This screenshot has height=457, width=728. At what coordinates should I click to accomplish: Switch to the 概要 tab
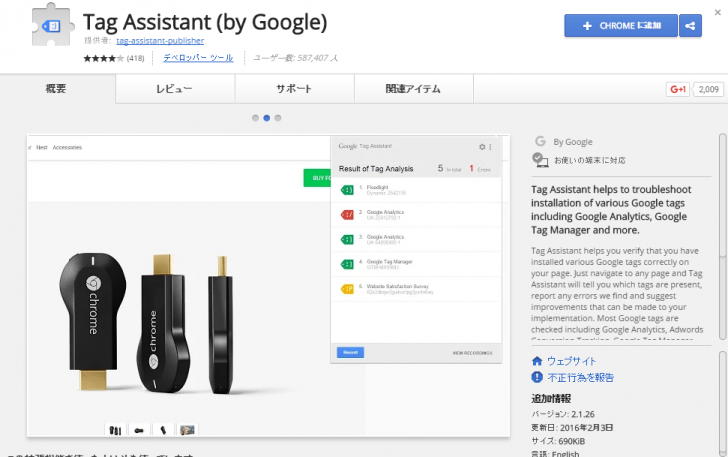coord(56,89)
